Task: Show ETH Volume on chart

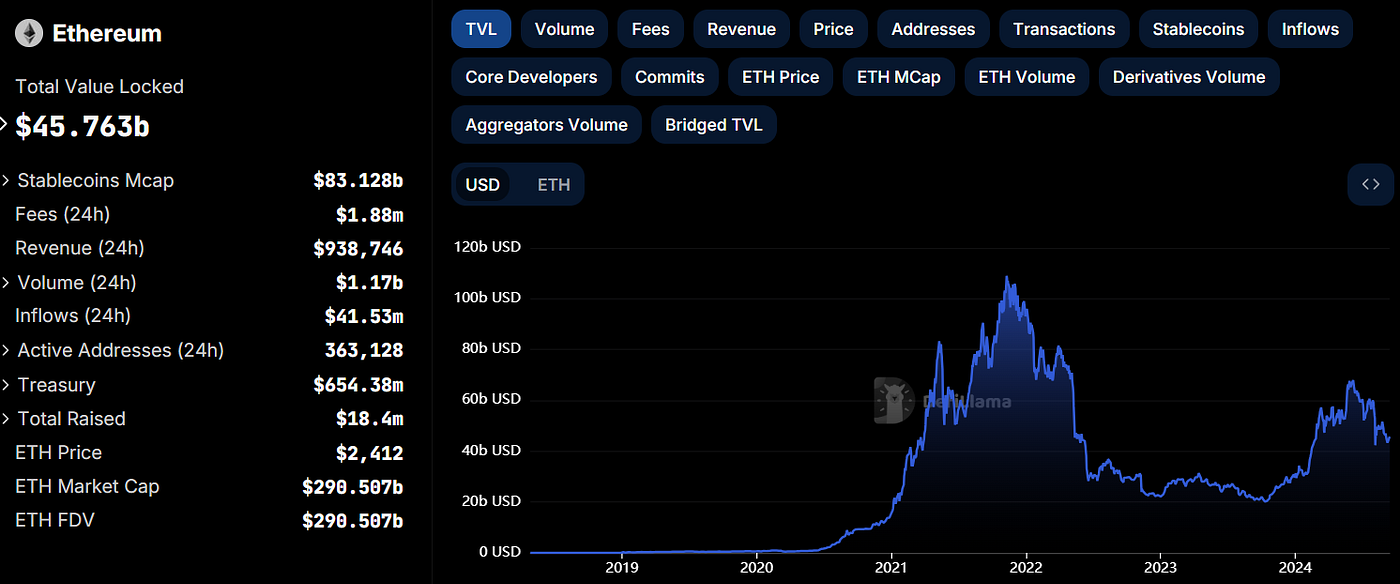Action: pos(1026,77)
